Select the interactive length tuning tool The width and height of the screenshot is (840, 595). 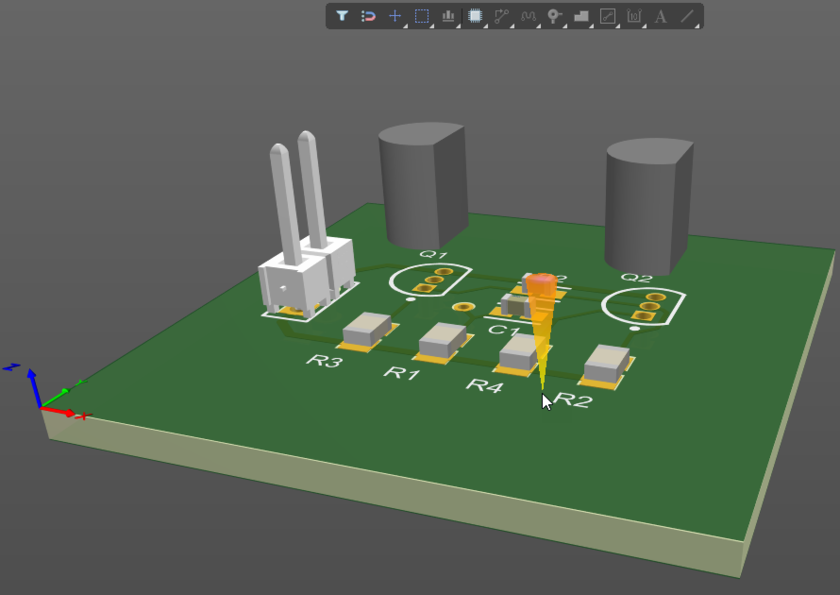tap(530, 15)
